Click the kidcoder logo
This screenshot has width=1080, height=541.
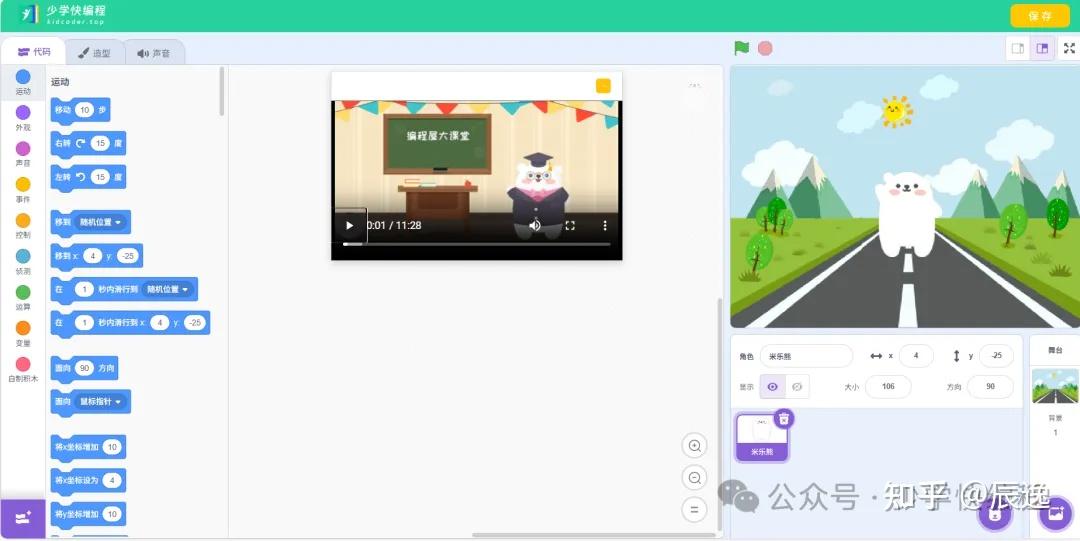click(62, 14)
